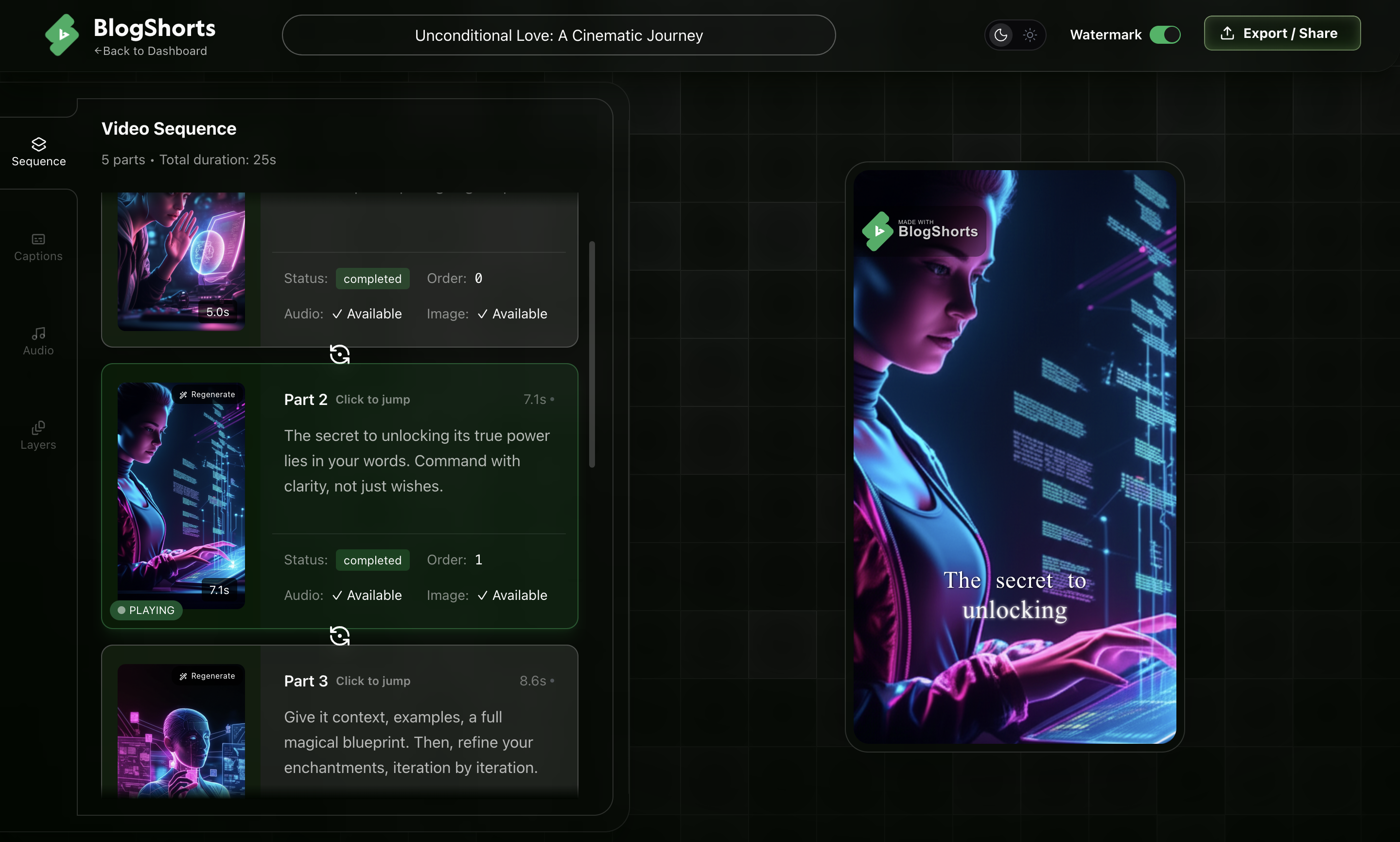The width and height of the screenshot is (1400, 842).
Task: Jump to Part 3 via Click to jump
Action: point(373,681)
